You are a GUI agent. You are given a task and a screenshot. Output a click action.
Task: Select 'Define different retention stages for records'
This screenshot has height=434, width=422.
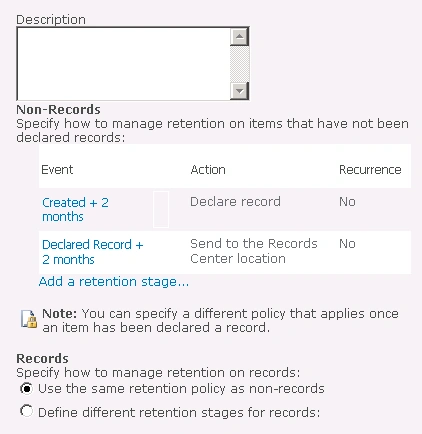[x=26, y=411]
